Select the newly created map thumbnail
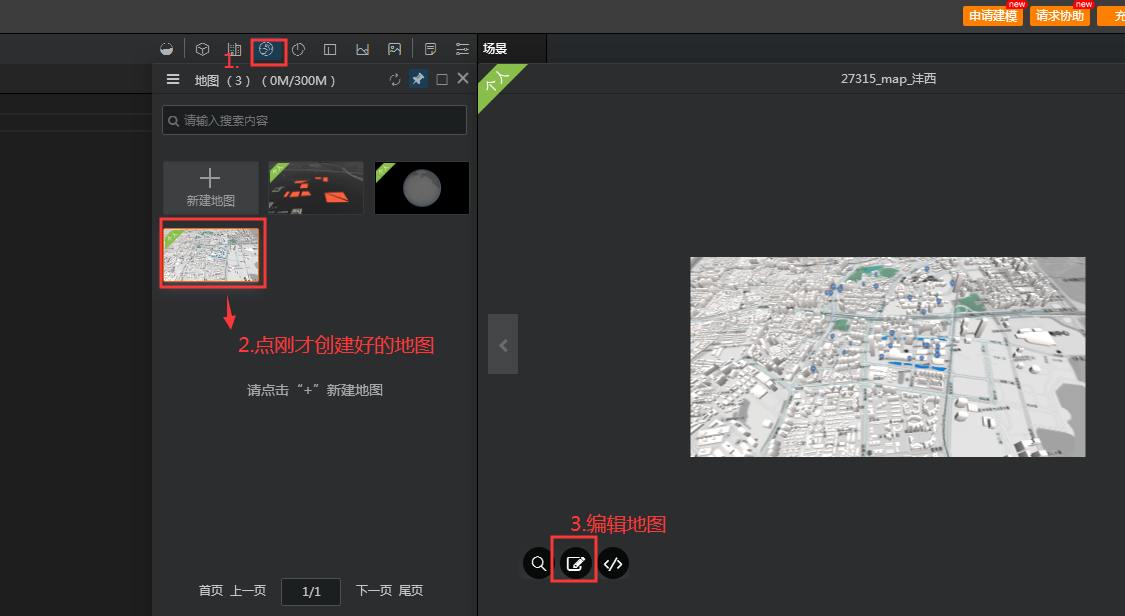 tap(212, 253)
